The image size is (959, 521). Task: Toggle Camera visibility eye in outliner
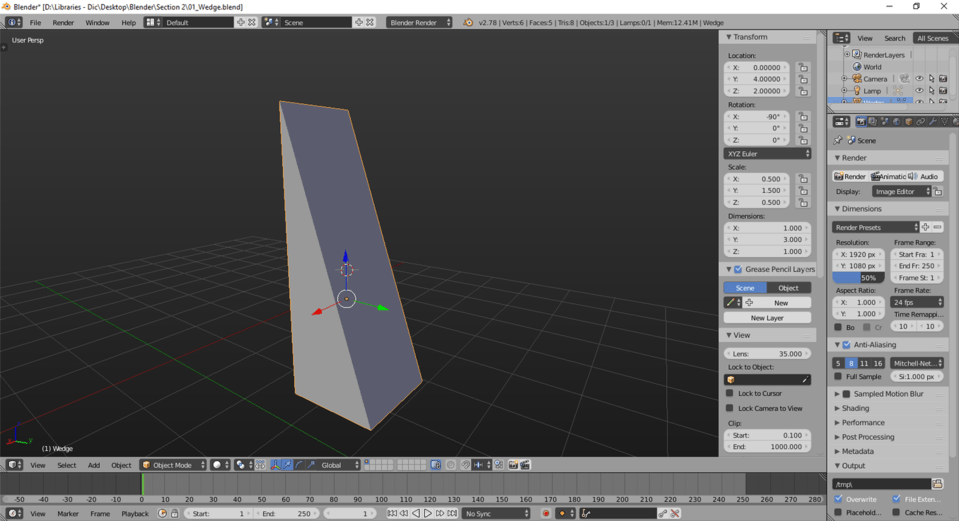(919, 79)
